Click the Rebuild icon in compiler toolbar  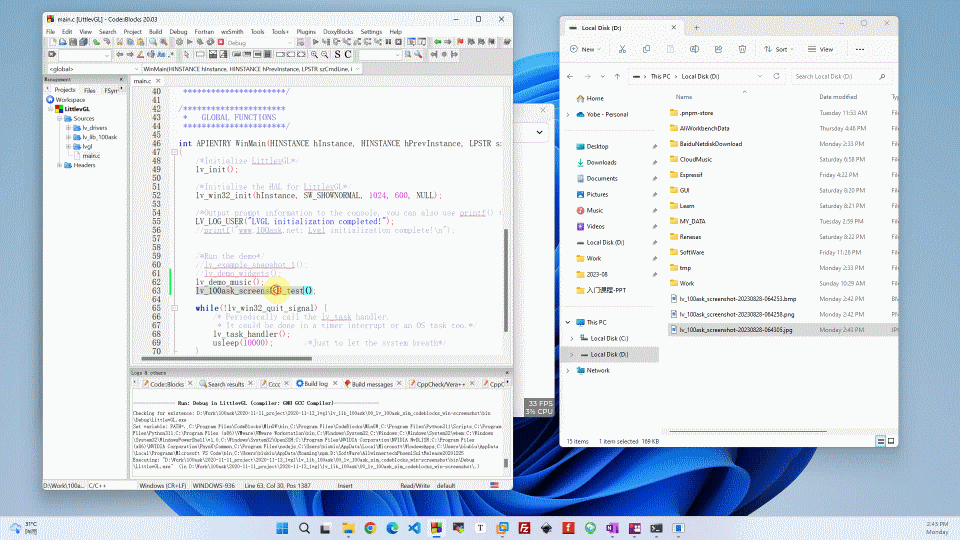coord(210,42)
